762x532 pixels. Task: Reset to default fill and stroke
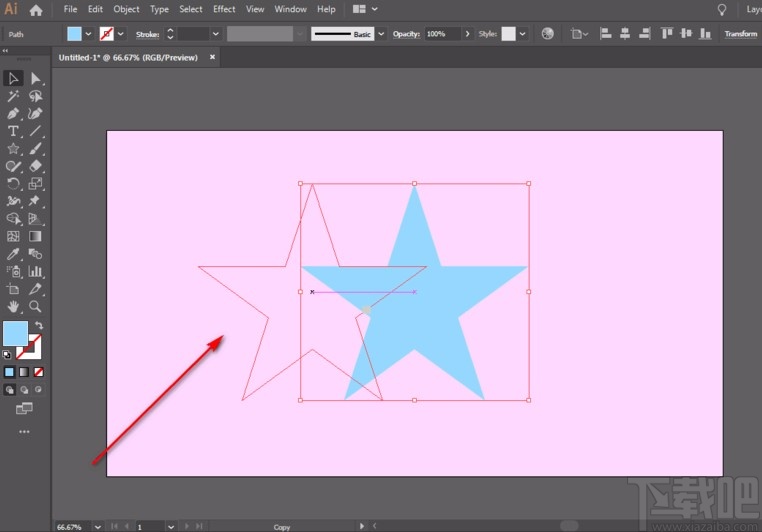[x=7, y=355]
